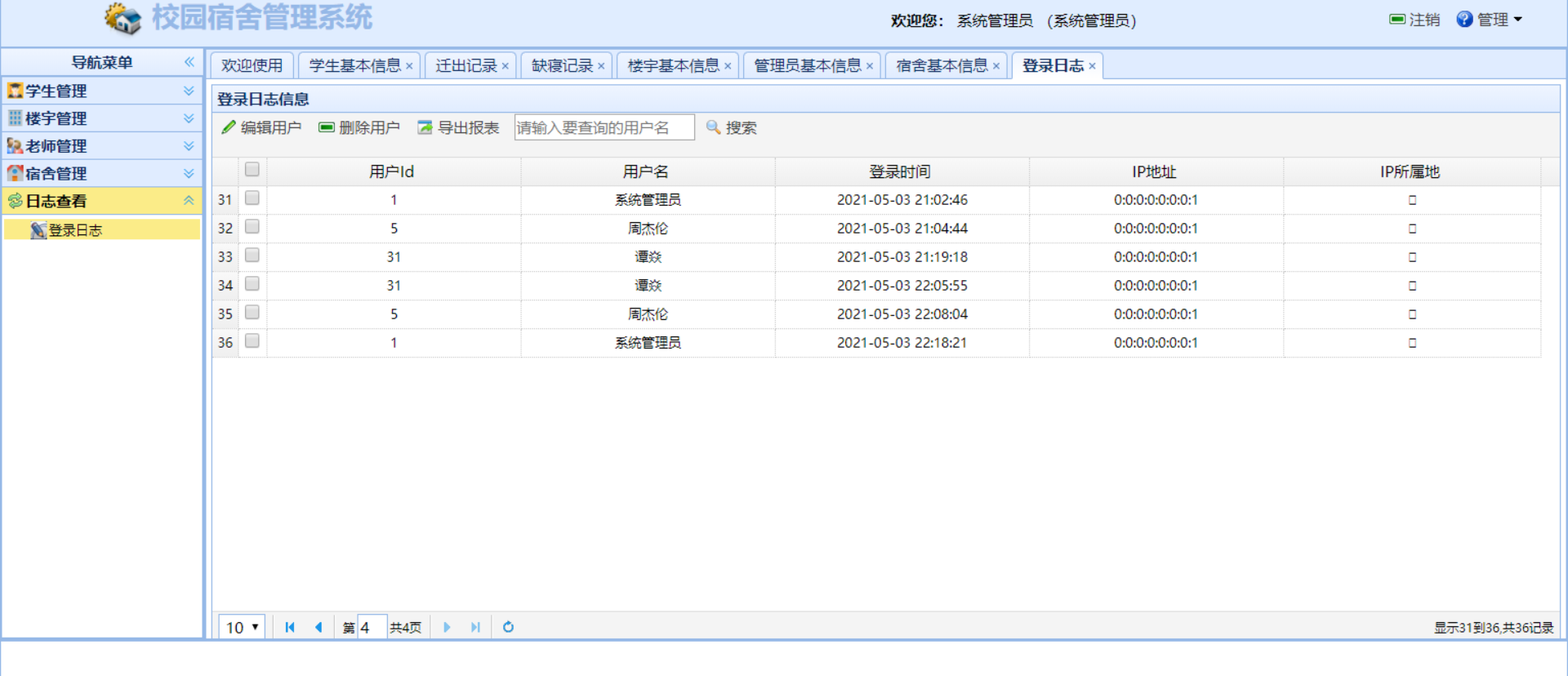Sort by the IP地址 column header
Screen dimensions: 1568x676
1156,171
